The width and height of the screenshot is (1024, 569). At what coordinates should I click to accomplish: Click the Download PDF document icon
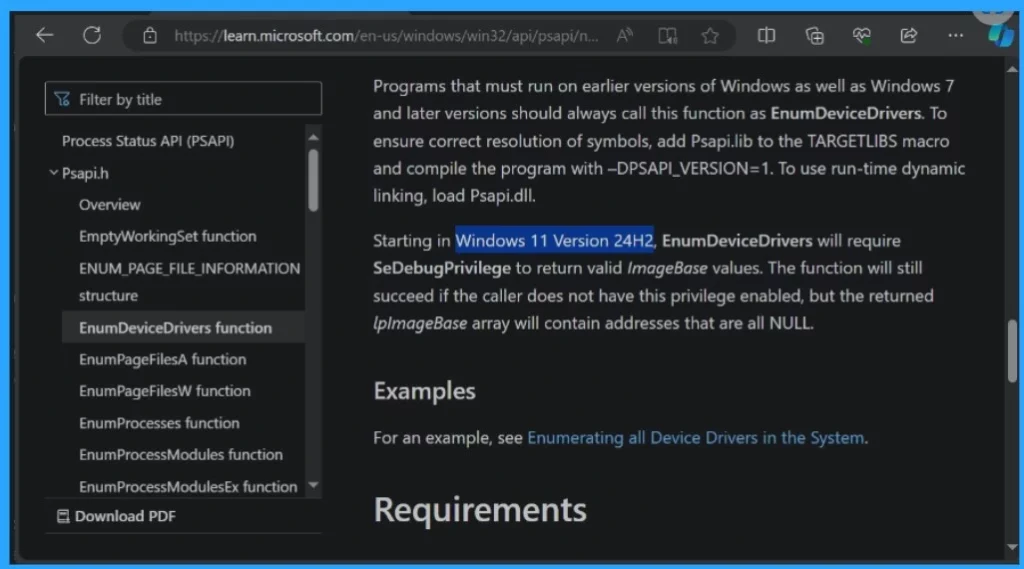63,516
